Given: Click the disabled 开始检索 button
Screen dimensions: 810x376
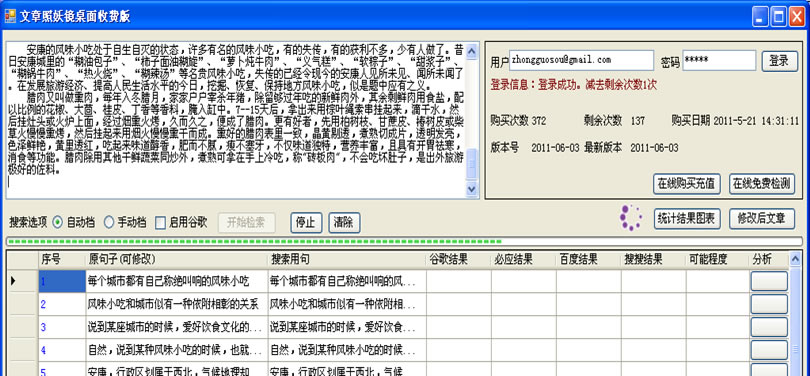Looking at the screenshot, I should coord(246,223).
